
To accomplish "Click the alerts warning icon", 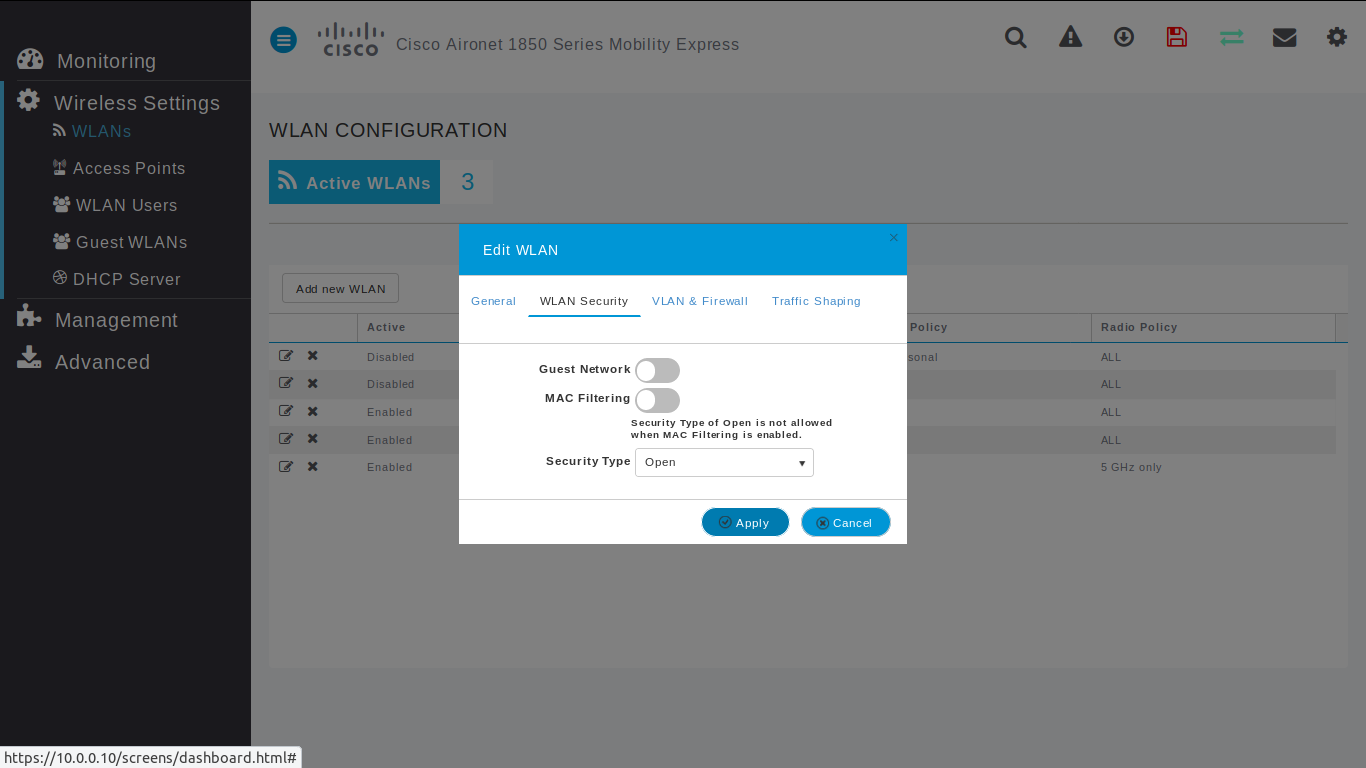I will 1070,37.
